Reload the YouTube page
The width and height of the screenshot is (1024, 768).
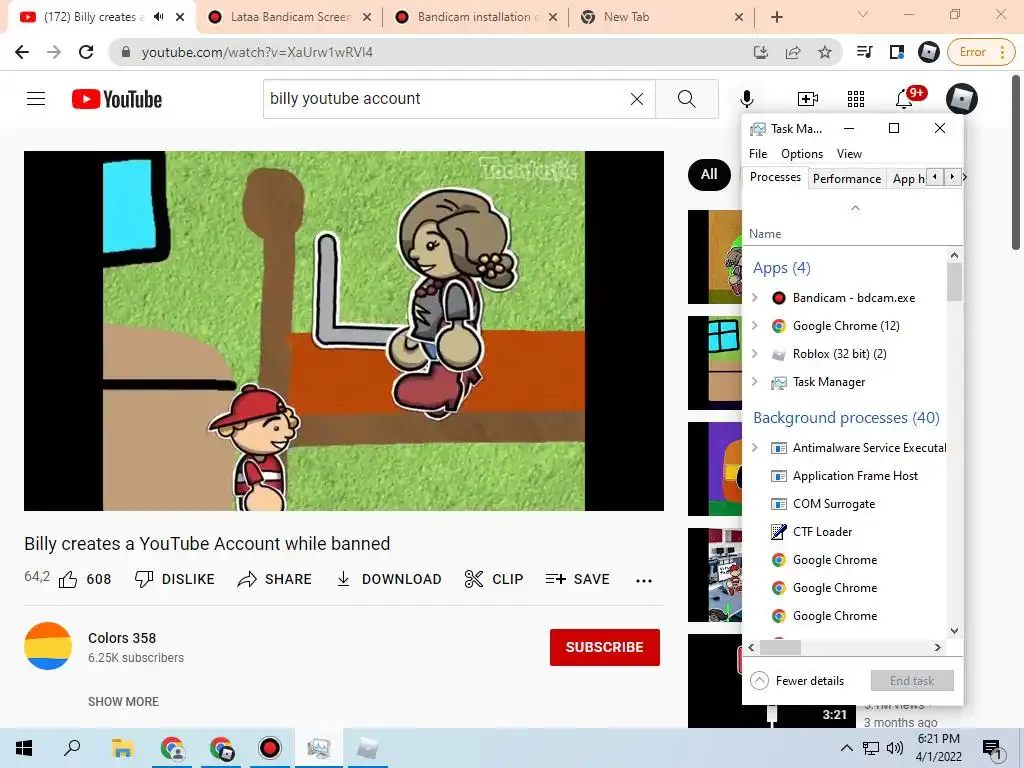pos(86,52)
